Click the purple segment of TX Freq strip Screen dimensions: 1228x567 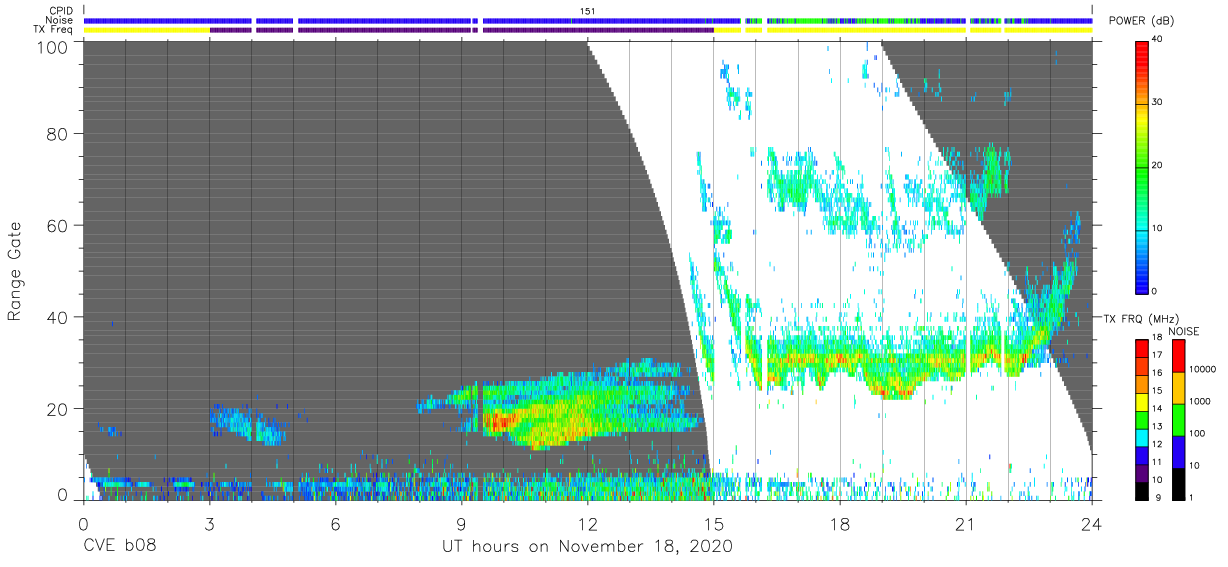tap(462, 30)
